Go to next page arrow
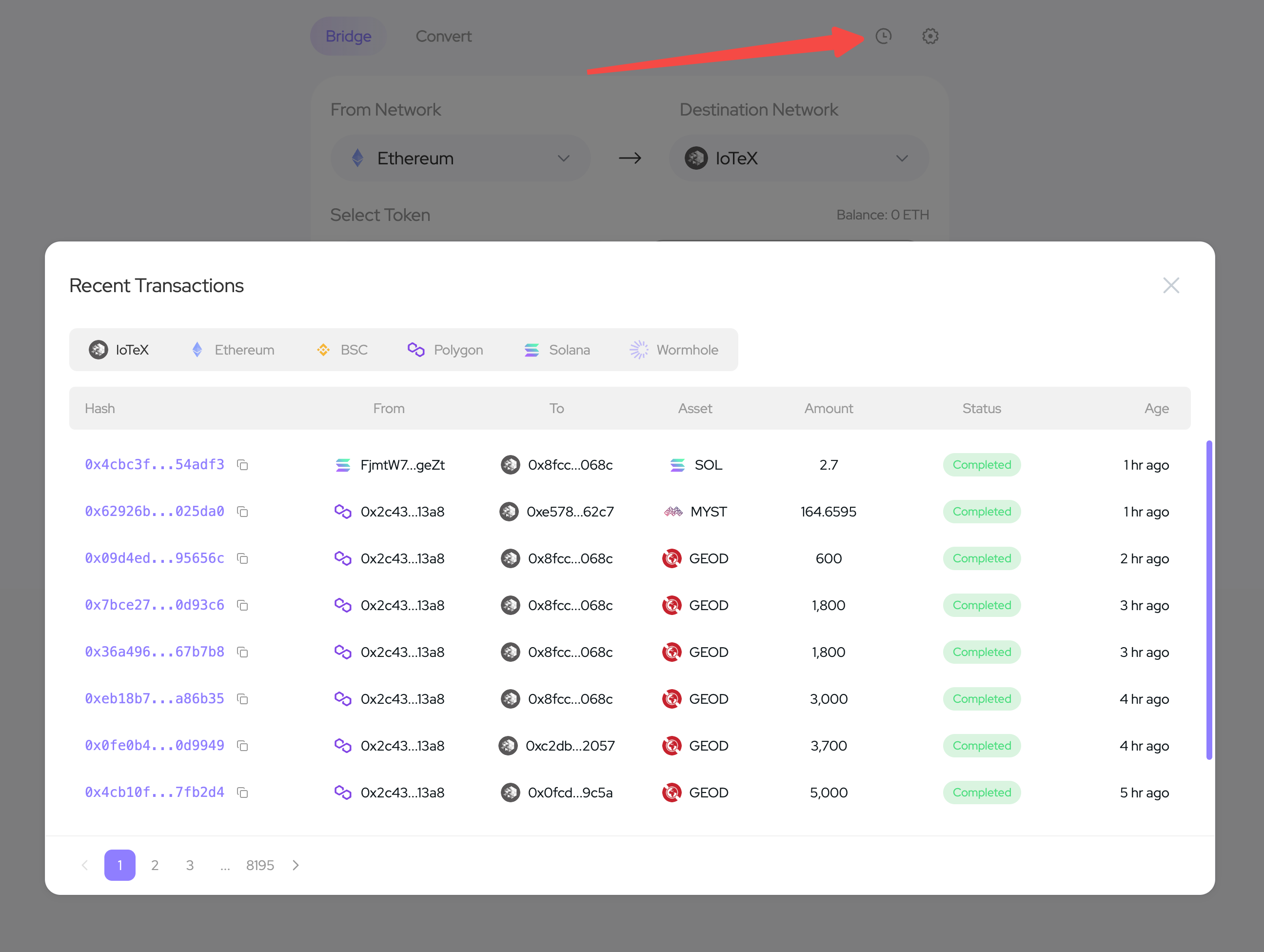1264x952 pixels. [x=296, y=865]
